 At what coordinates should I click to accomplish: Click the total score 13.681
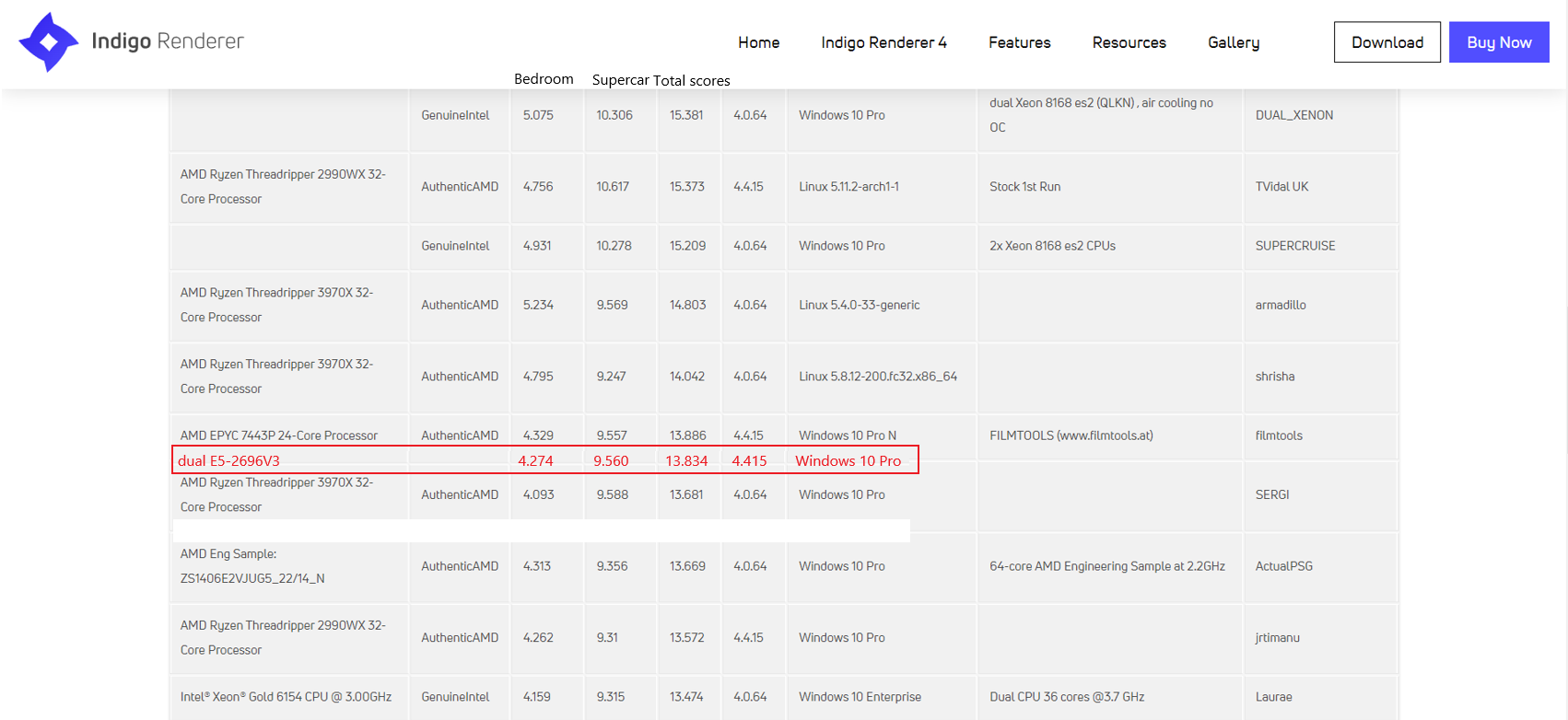(x=685, y=494)
